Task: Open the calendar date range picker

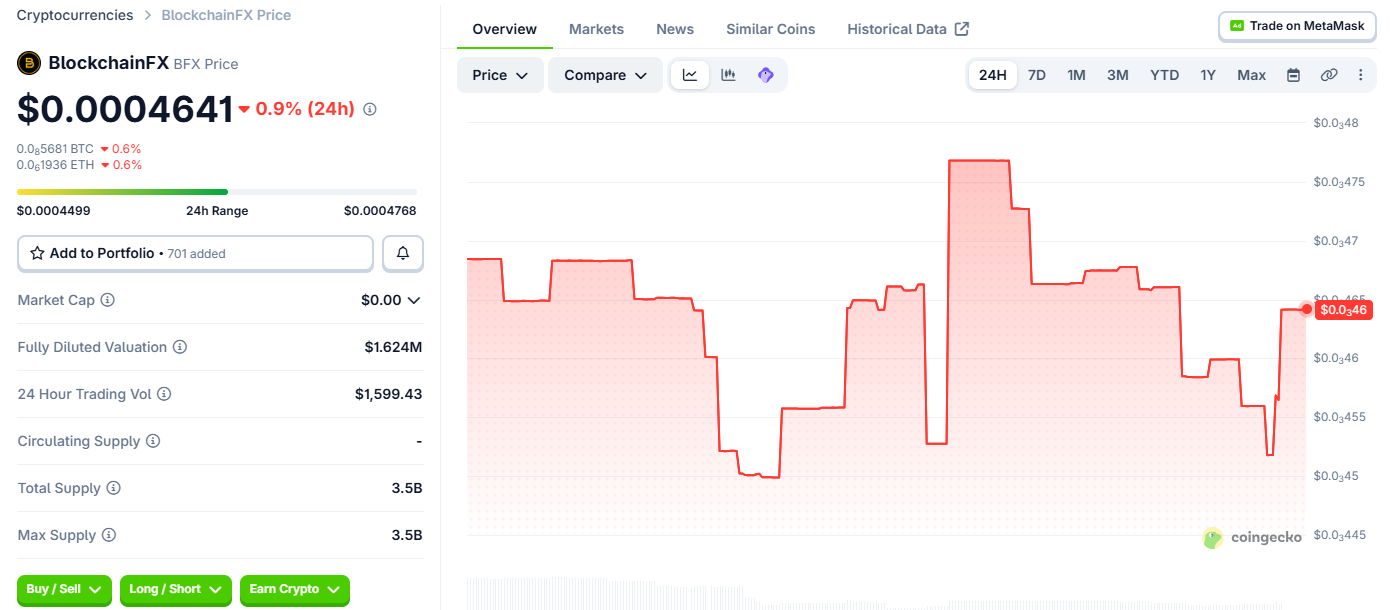Action: [1293, 75]
